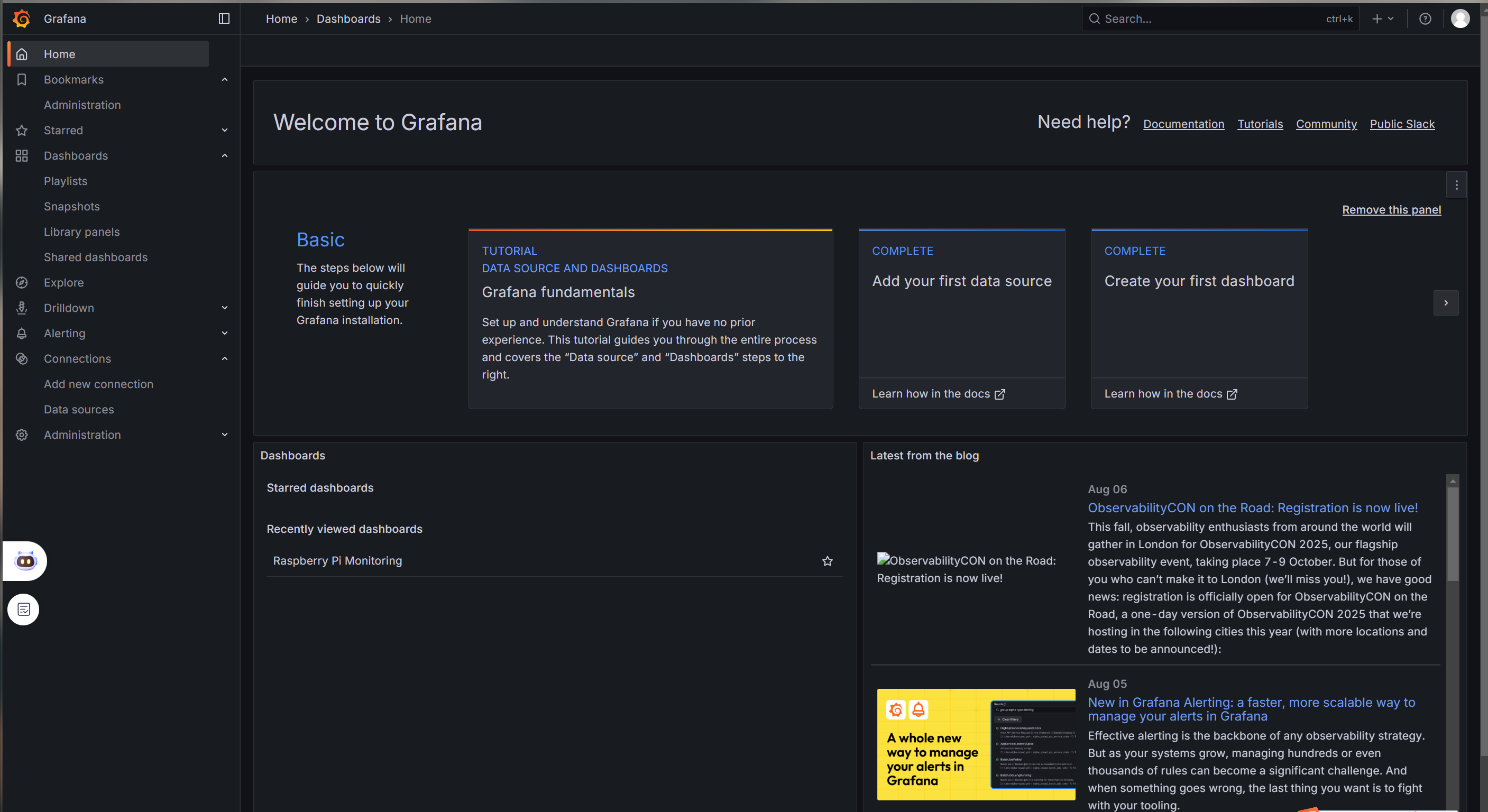Click the search magnifier icon
The height and width of the screenshot is (812, 1488).
tap(1094, 19)
